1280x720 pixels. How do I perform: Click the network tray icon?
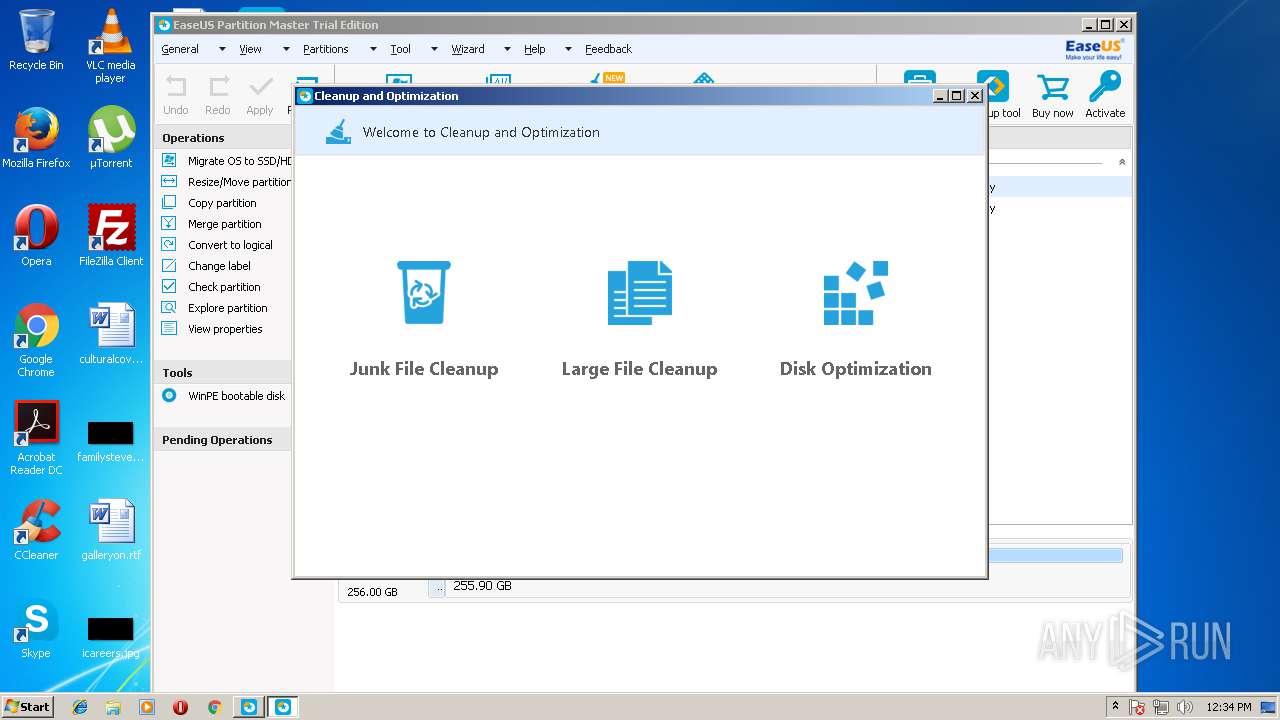pyautogui.click(x=1161, y=707)
